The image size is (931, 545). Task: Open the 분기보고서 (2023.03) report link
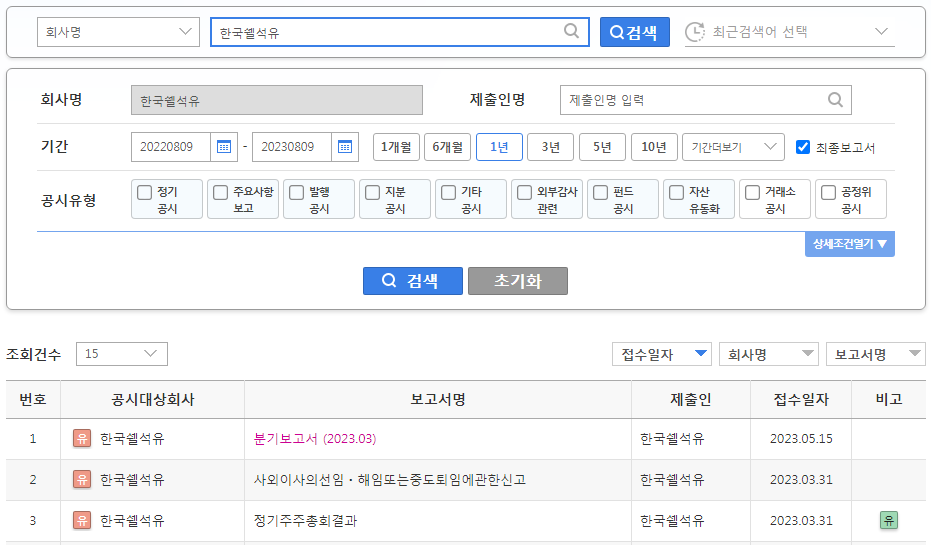tap(315, 439)
